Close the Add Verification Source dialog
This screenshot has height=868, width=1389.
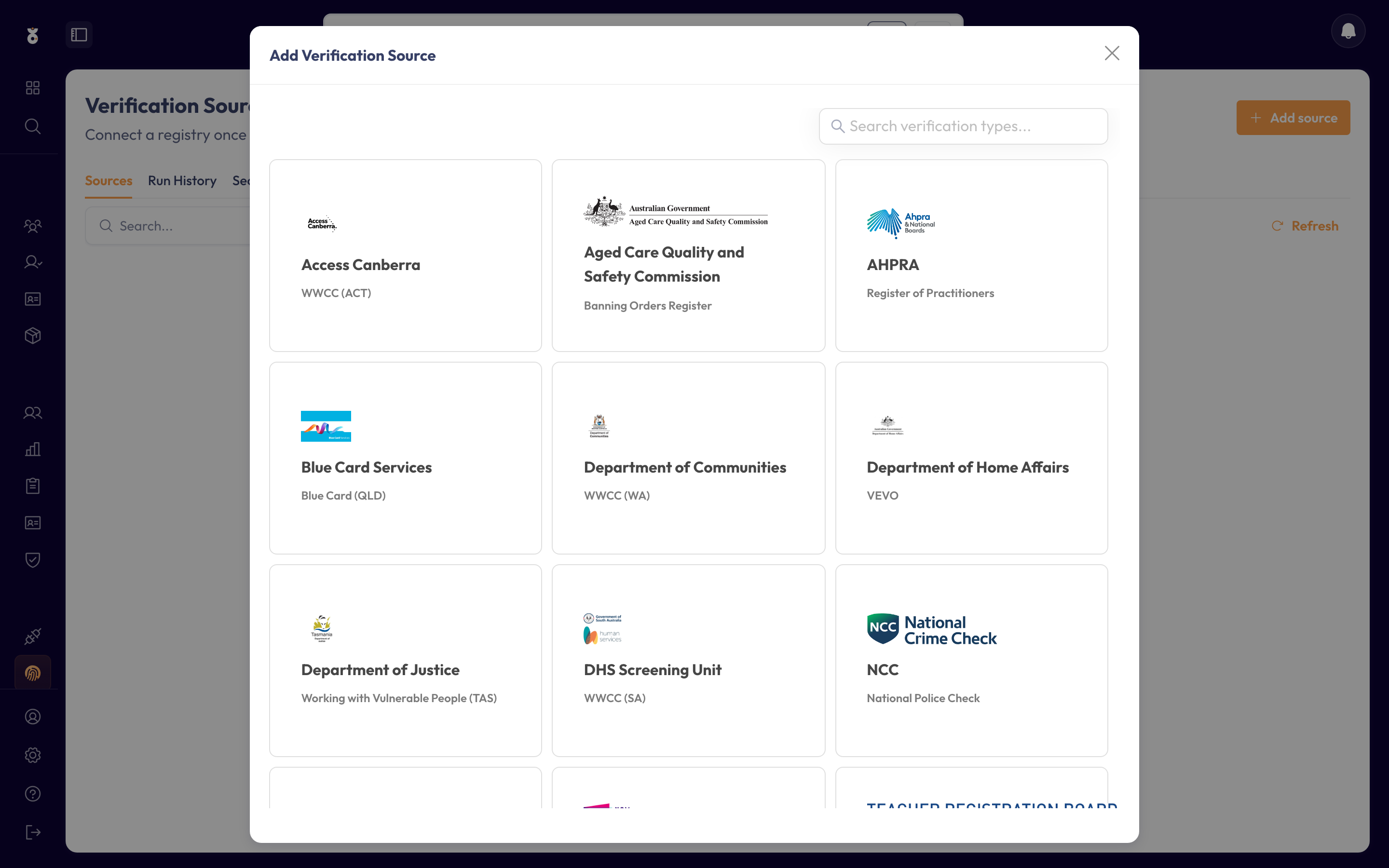[1112, 54]
